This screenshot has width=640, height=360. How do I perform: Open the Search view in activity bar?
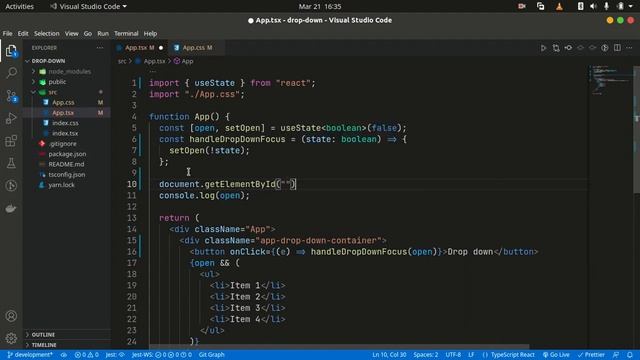pos(11,73)
